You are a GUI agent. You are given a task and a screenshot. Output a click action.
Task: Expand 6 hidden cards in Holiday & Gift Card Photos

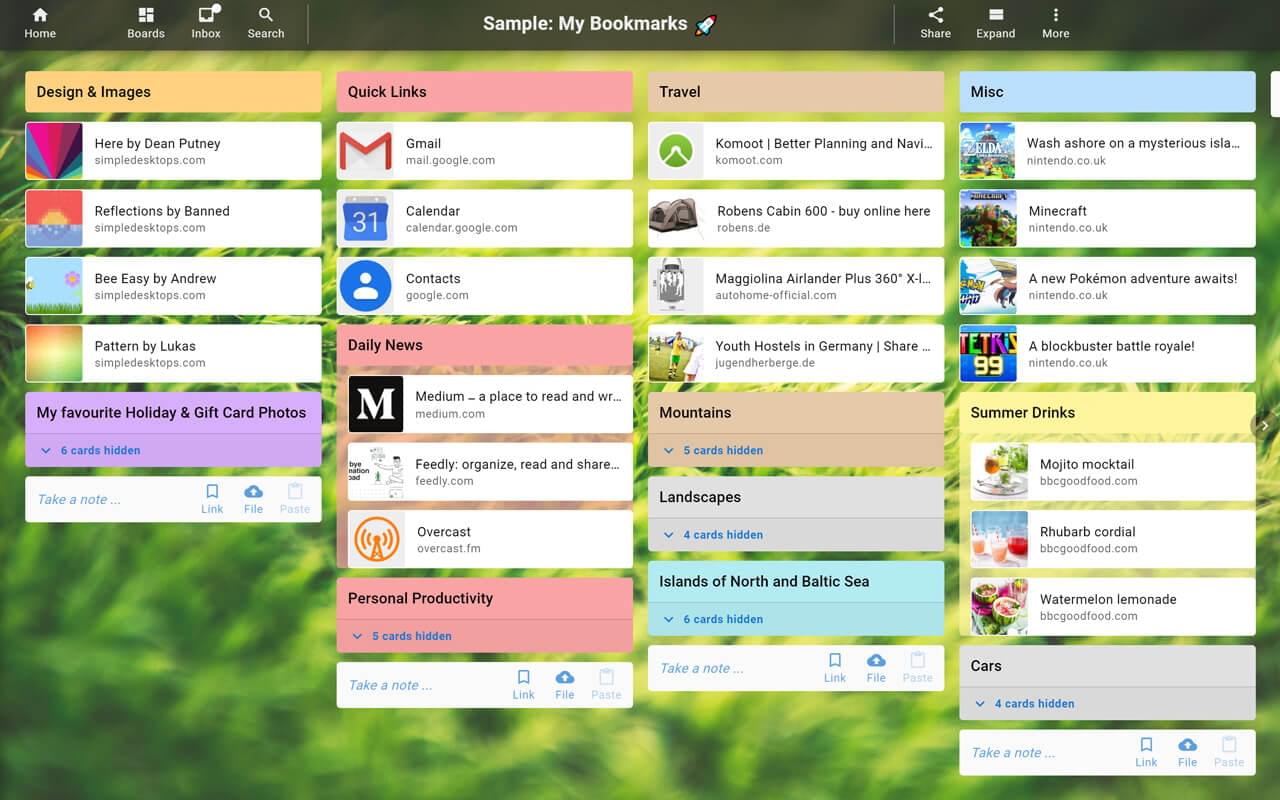point(100,451)
